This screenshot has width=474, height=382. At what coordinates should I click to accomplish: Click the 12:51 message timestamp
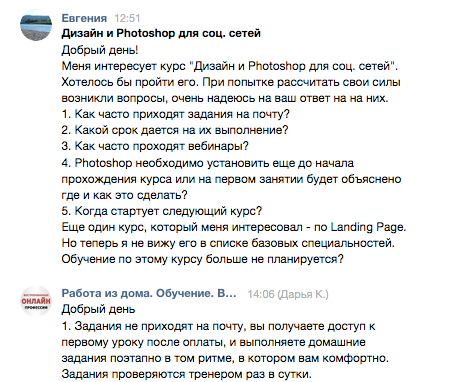(127, 18)
